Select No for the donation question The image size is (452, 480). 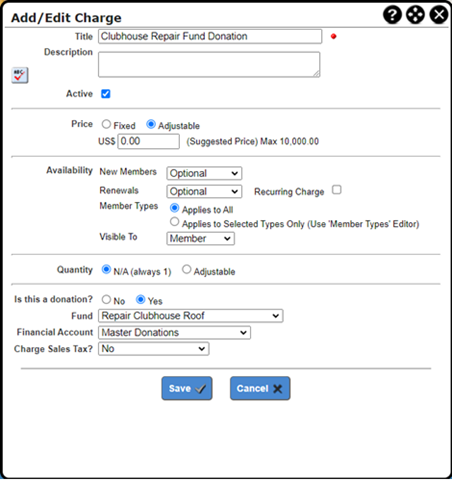106,299
